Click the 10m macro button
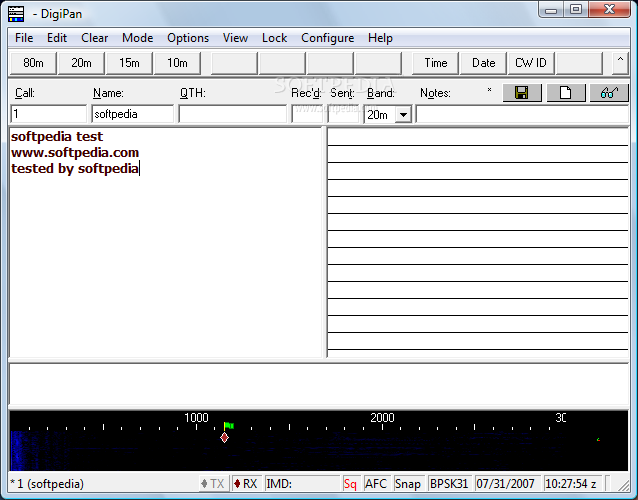Screen dimensions: 638x500 coord(177,63)
